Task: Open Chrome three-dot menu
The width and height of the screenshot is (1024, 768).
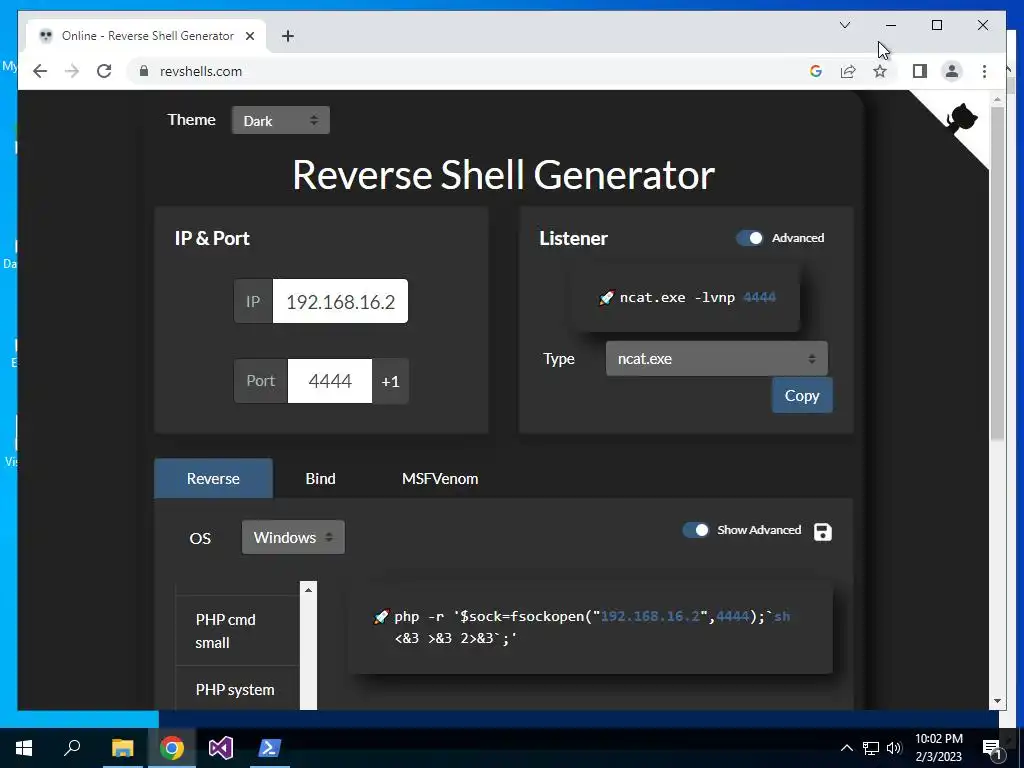Action: tap(984, 71)
